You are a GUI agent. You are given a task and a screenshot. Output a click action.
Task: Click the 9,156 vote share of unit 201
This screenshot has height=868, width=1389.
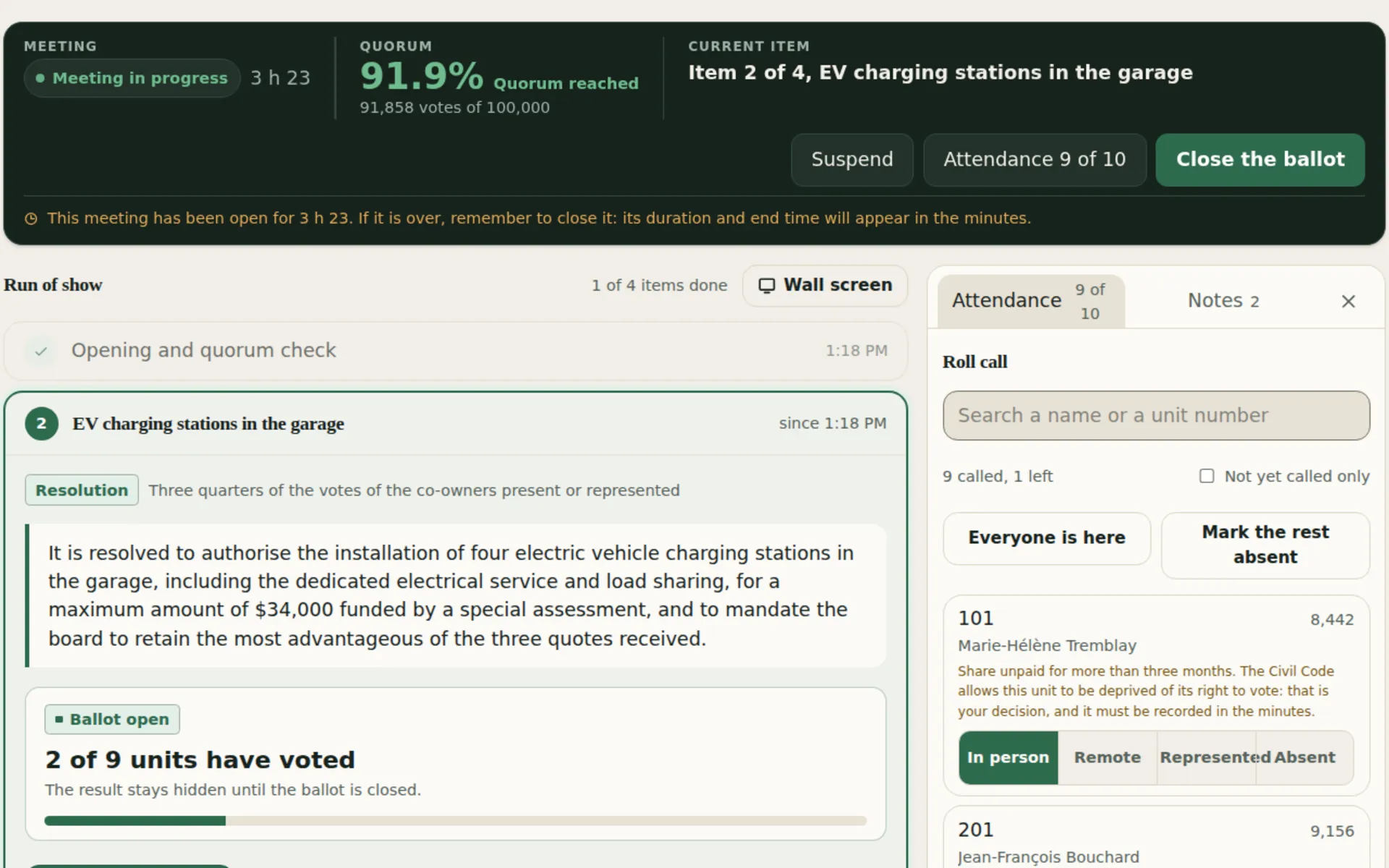click(x=1332, y=832)
